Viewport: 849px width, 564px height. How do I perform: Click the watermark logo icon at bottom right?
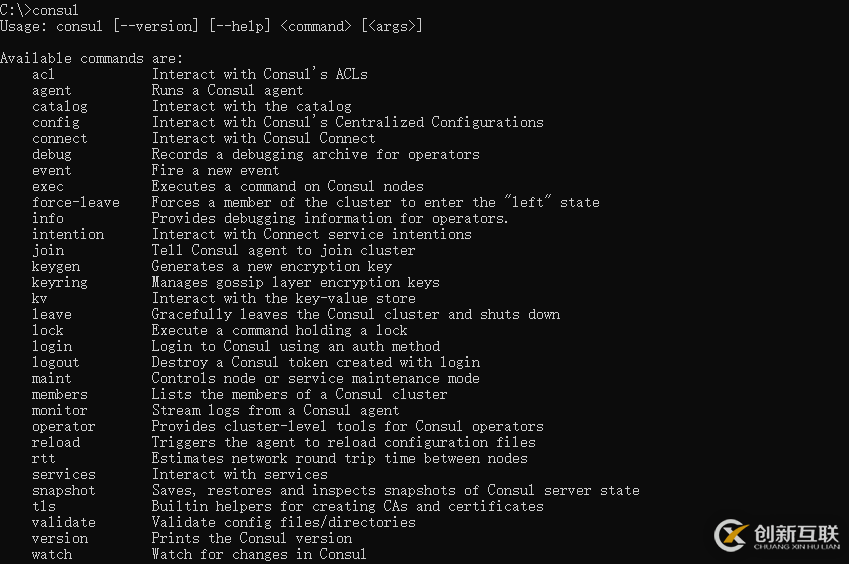tap(733, 536)
